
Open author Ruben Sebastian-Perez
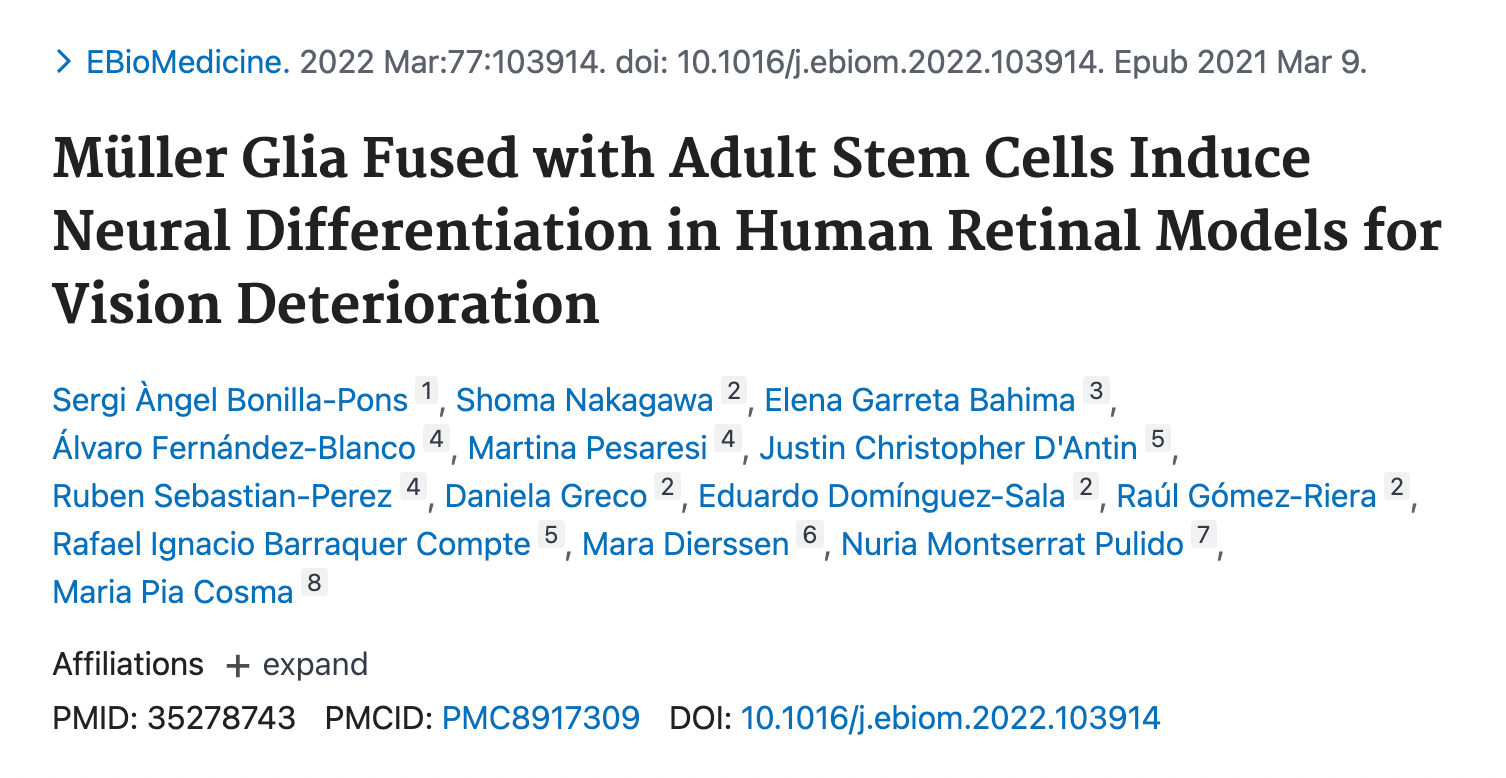tap(222, 496)
